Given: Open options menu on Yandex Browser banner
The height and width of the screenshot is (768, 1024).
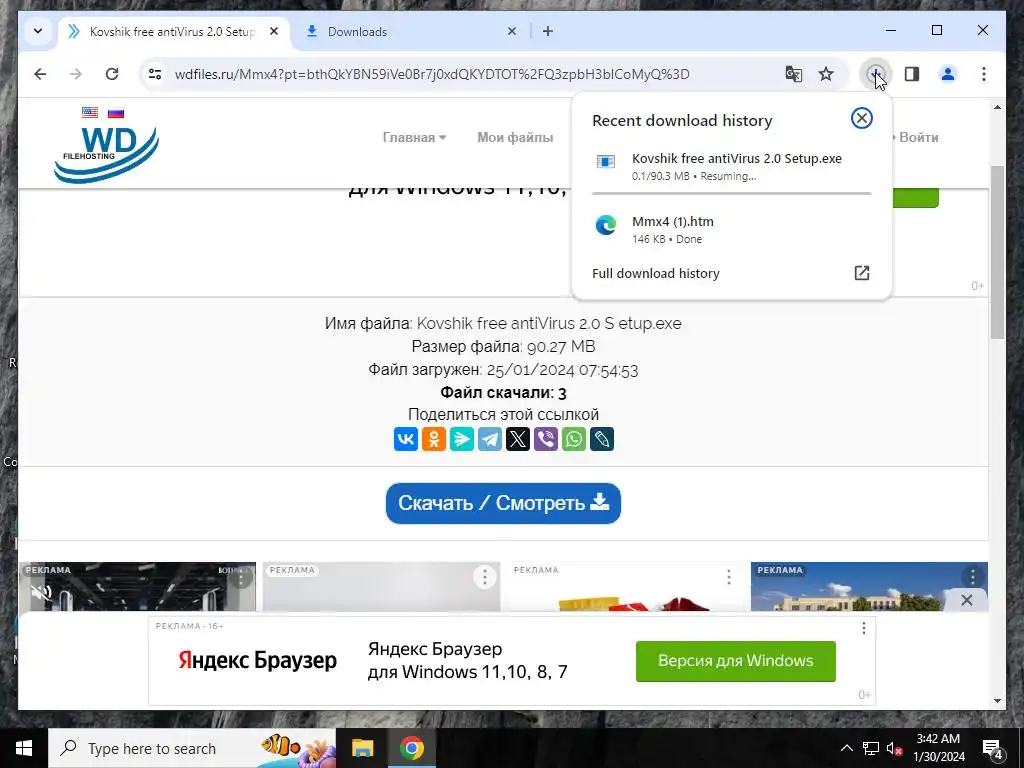Looking at the screenshot, I should click(x=863, y=628).
